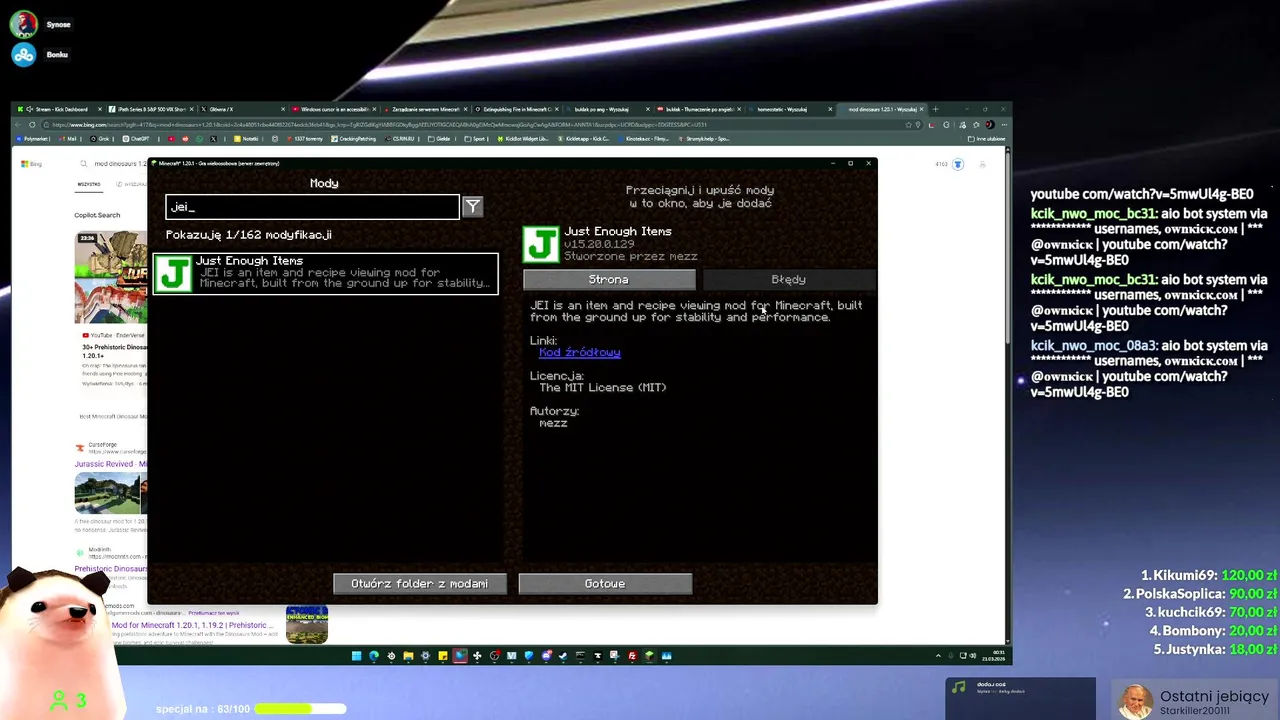Click donor entry "1.Kikumi69: 120,00 zł"
This screenshot has width=1280, height=720.
[1210, 576]
